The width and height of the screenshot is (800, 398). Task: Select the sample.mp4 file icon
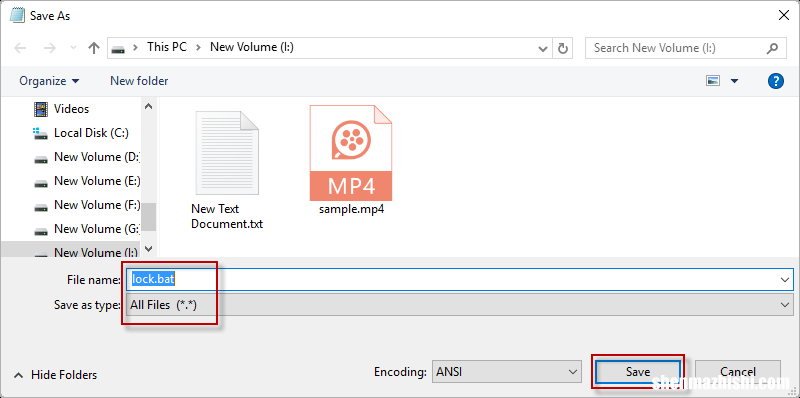pos(351,153)
